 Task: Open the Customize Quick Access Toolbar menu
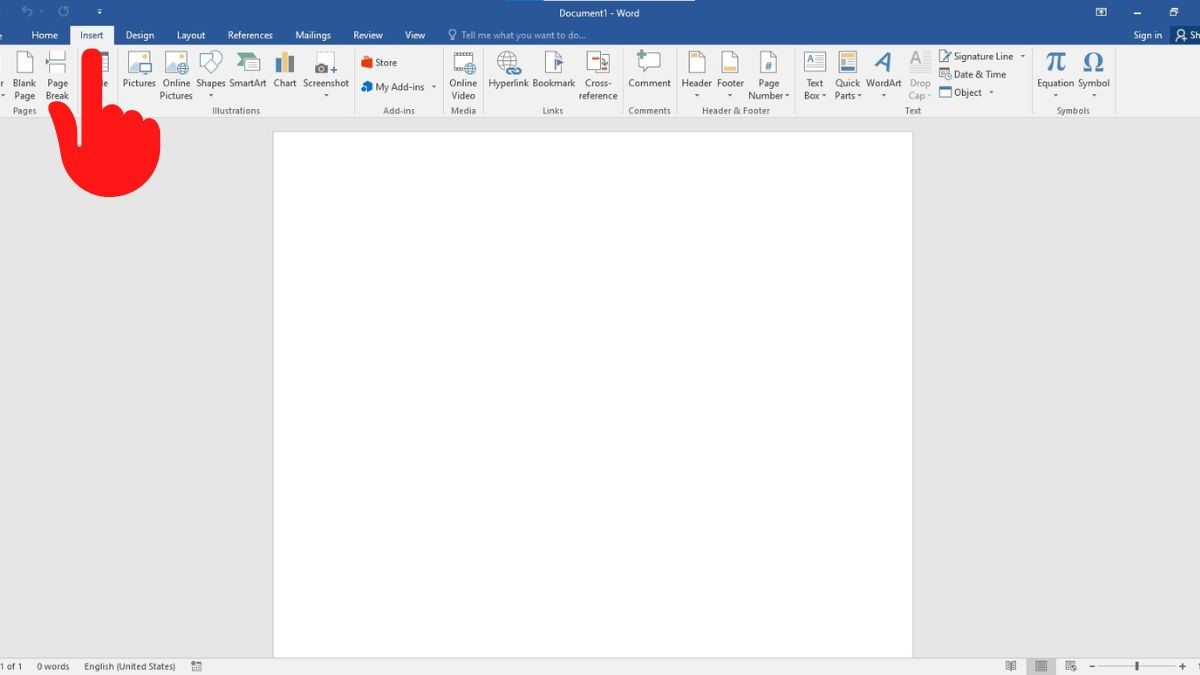(100, 11)
